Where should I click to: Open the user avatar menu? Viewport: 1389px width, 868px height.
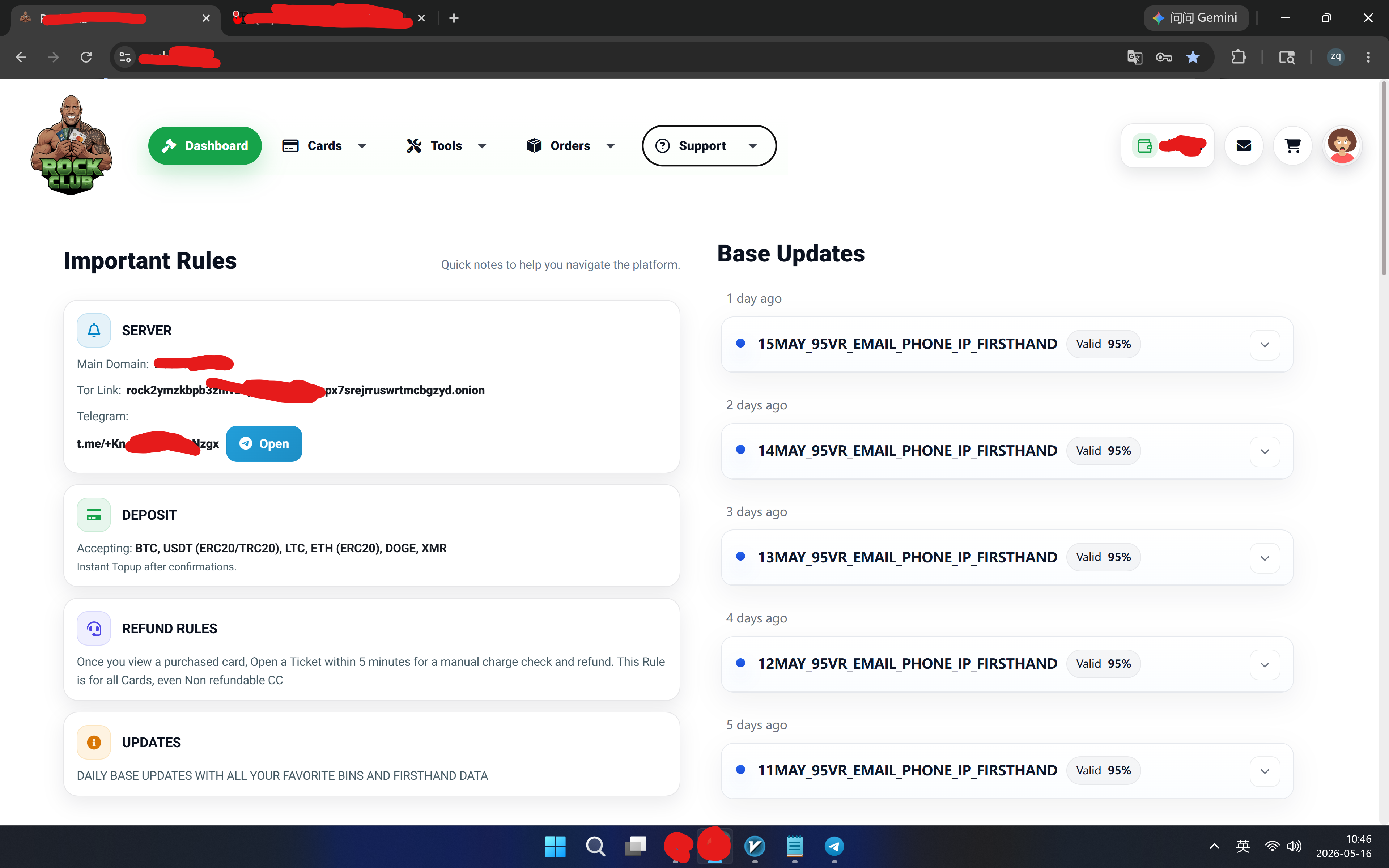coord(1342,146)
